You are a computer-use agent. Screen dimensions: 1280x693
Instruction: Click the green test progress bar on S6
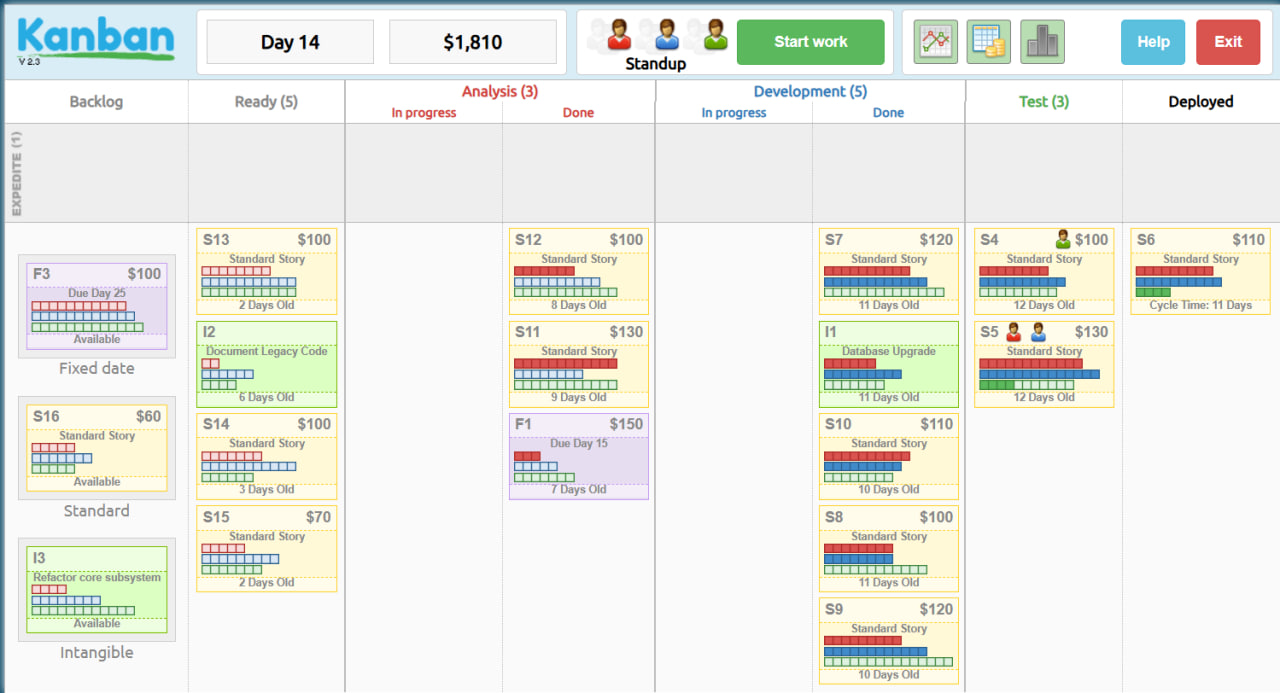(1153, 293)
